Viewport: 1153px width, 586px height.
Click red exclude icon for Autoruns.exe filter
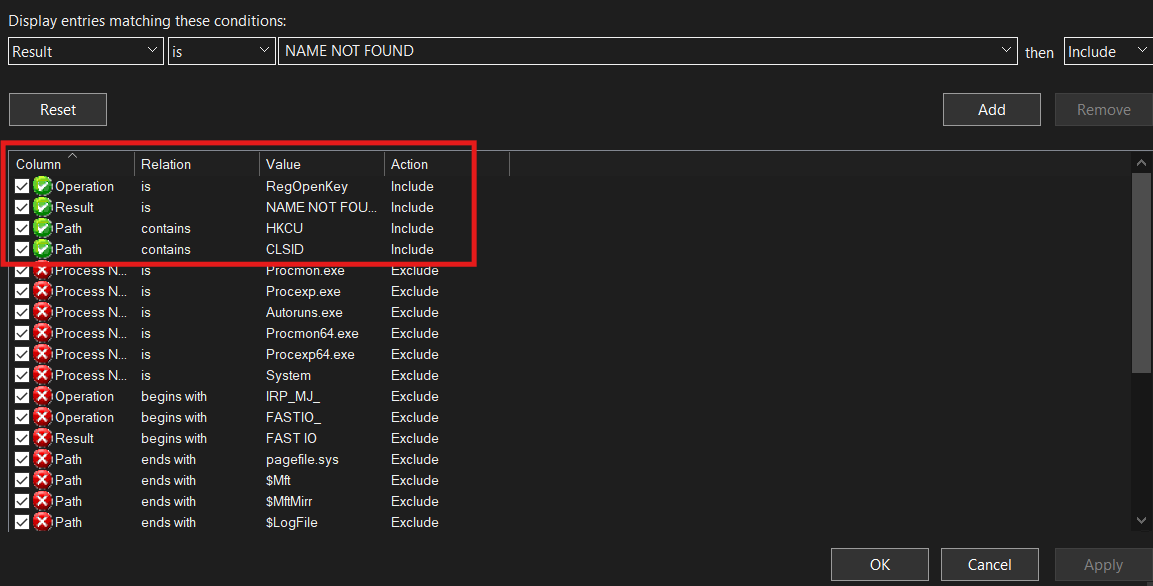(42, 312)
